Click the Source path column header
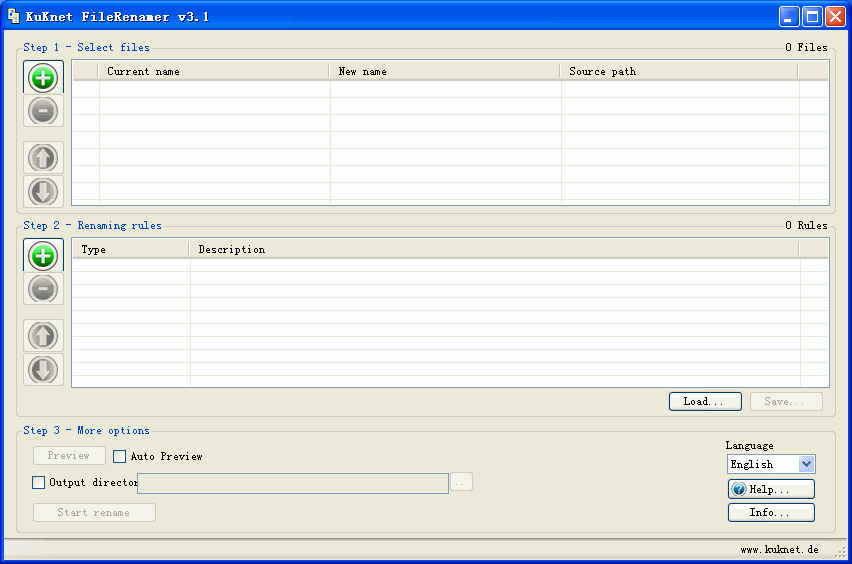Image resolution: width=852 pixels, height=564 pixels. pos(678,71)
